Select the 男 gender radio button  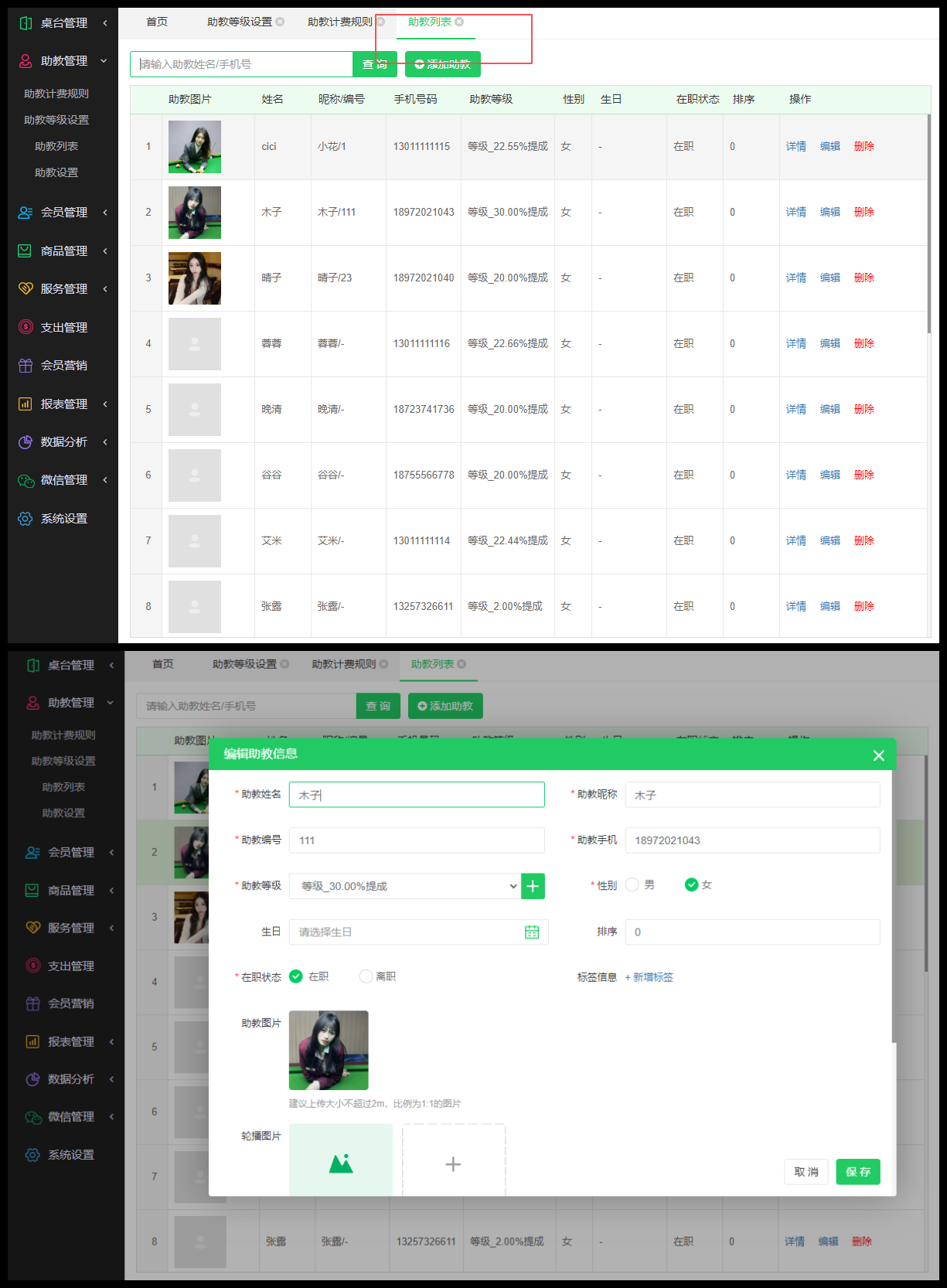coord(632,885)
